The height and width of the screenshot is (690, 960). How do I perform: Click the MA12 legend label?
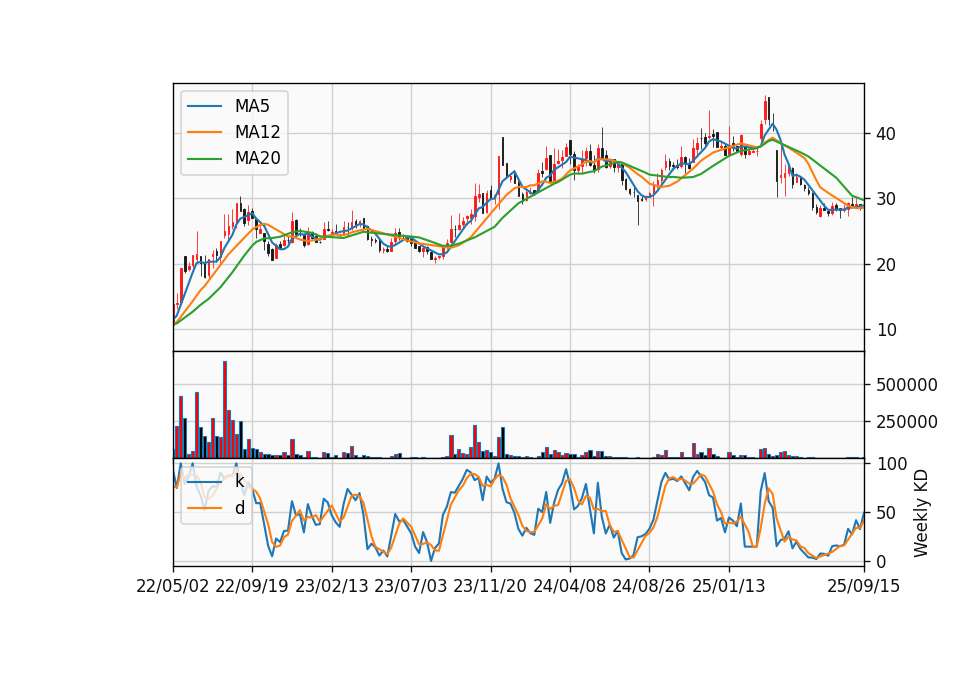click(x=257, y=132)
